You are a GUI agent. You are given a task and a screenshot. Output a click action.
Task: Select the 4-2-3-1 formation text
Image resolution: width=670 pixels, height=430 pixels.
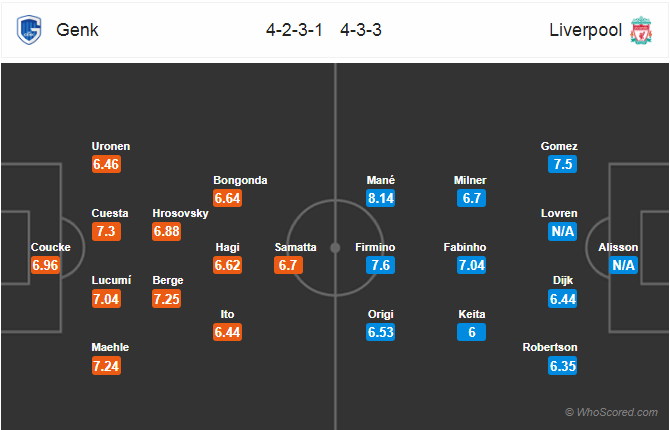tap(294, 30)
